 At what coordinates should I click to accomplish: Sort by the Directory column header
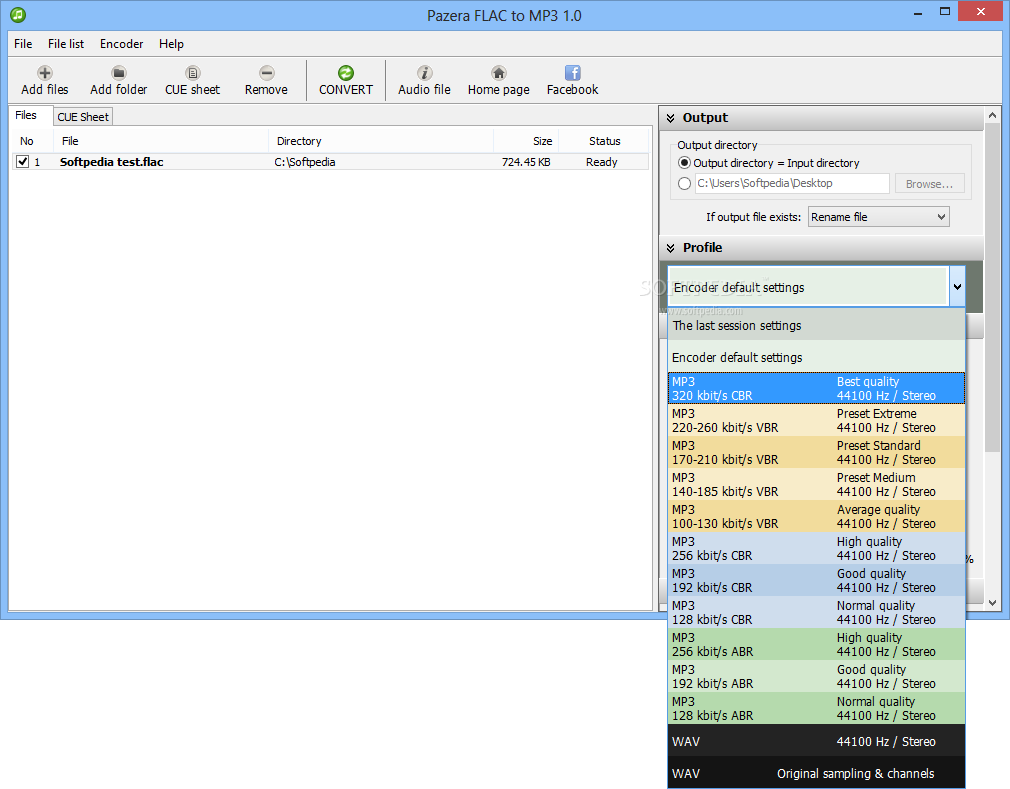pyautogui.click(x=381, y=141)
